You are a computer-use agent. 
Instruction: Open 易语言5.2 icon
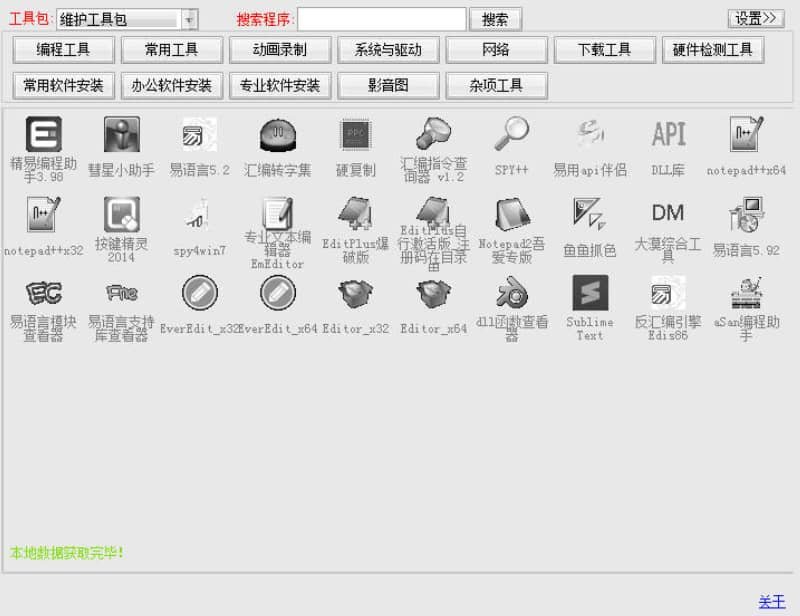pos(199,135)
